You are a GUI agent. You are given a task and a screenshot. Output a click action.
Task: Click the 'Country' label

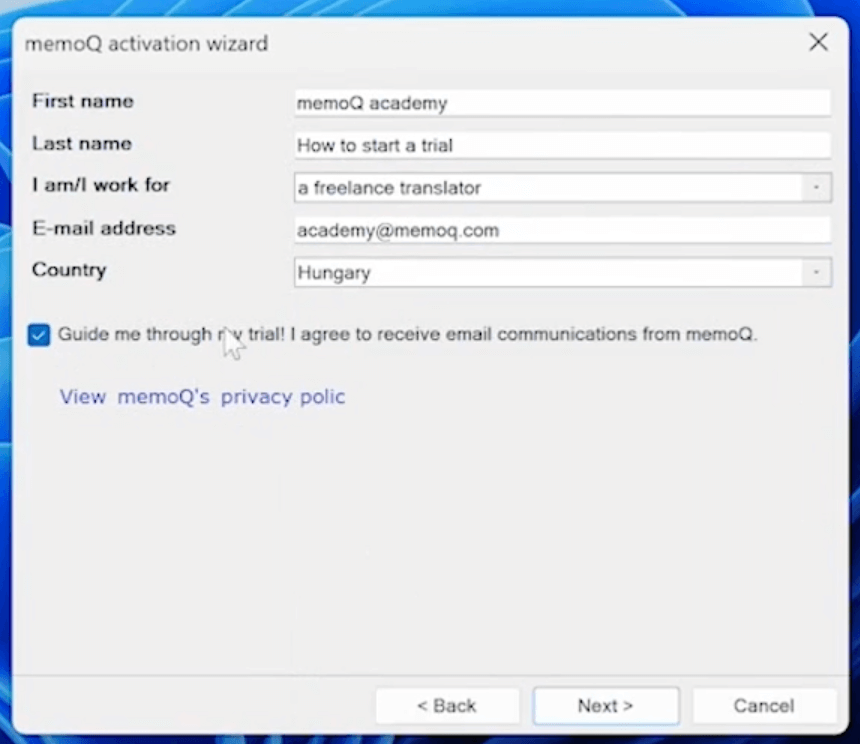69,270
